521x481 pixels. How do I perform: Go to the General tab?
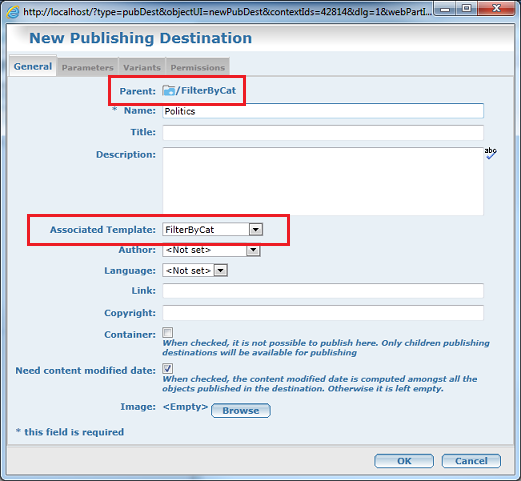coord(33,66)
